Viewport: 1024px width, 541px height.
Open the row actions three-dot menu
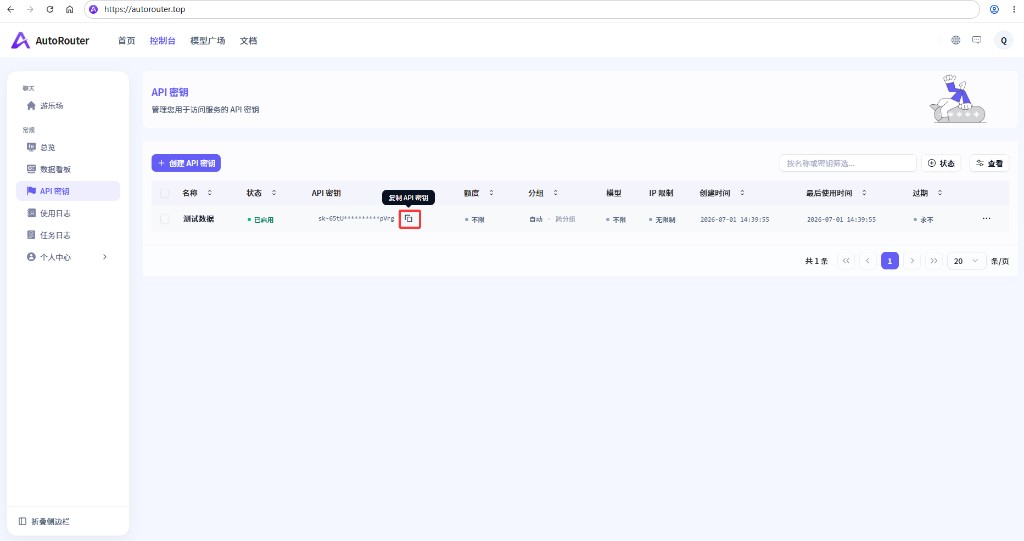[986, 219]
